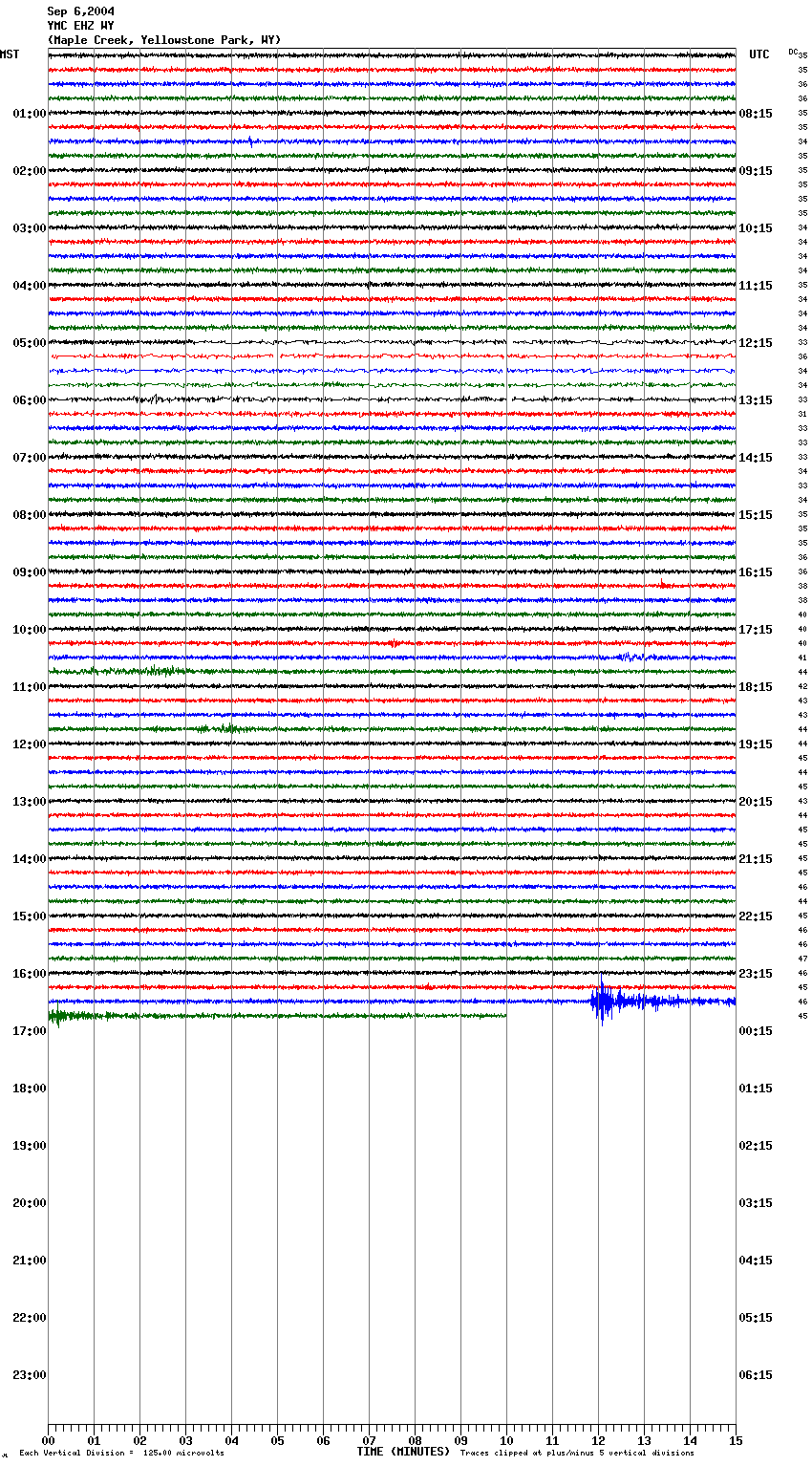This screenshot has width=812, height=1466.
Task: Select the 10:00 MST time label
Action: pyautogui.click(x=30, y=630)
